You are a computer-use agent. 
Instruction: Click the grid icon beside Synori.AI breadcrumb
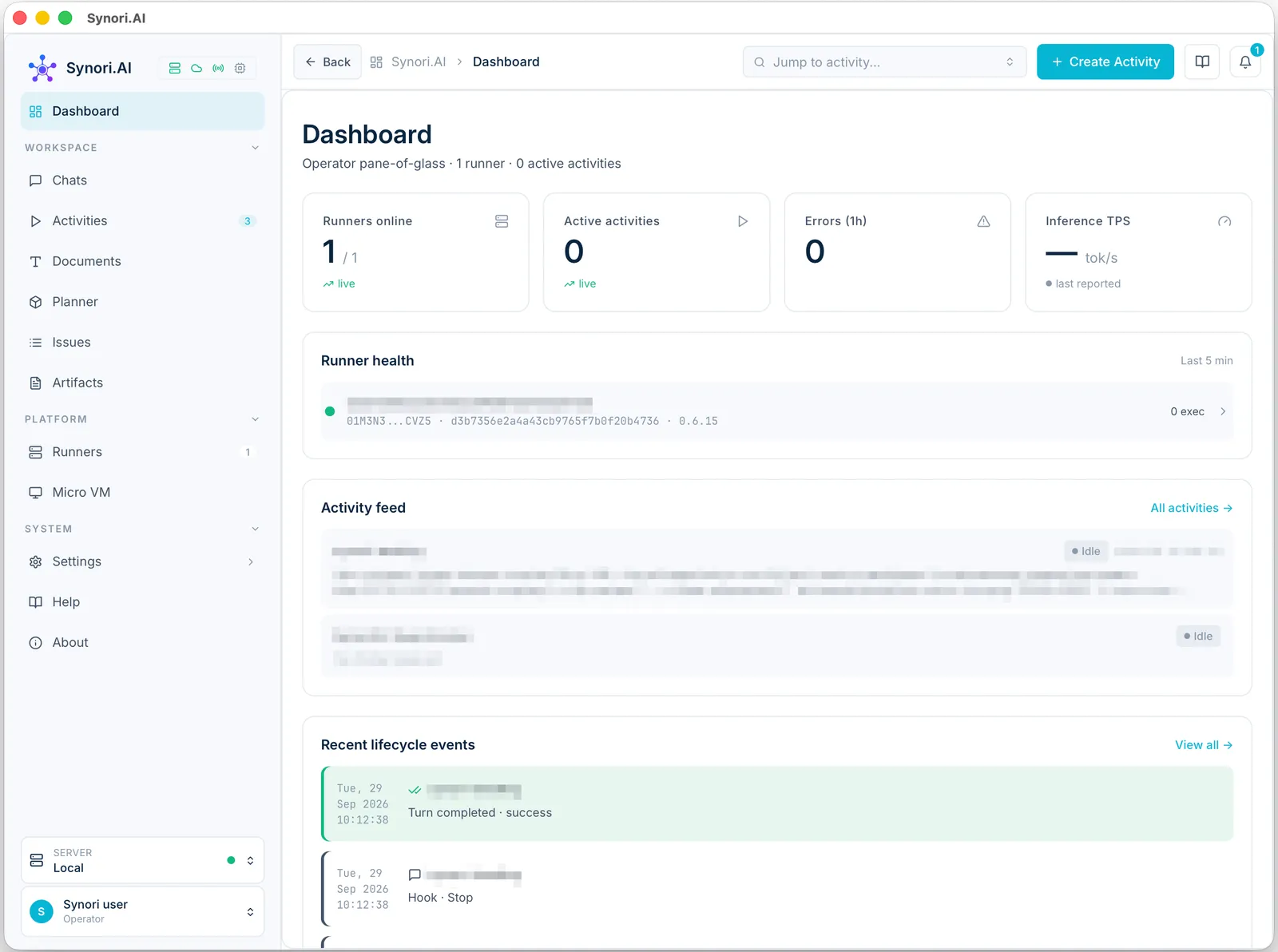tap(376, 62)
